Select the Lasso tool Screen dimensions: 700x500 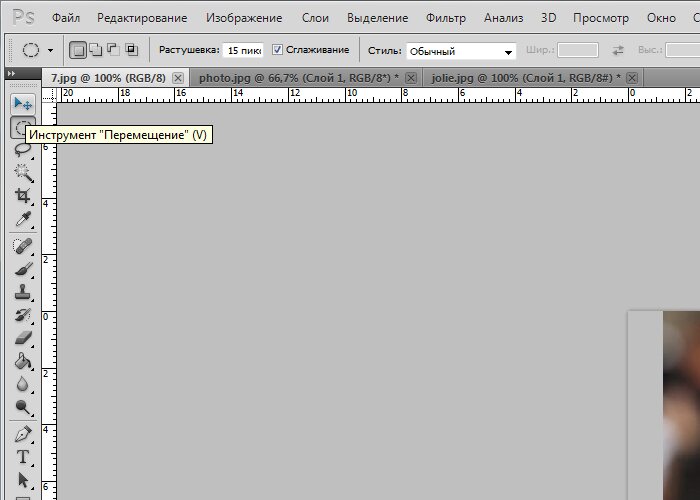(x=22, y=149)
